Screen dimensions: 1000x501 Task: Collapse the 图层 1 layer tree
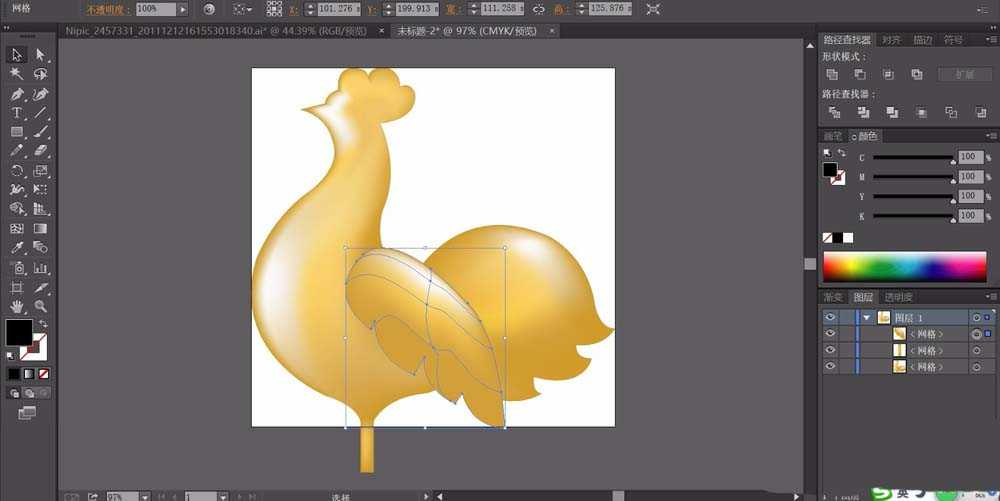pyautogui.click(x=866, y=317)
